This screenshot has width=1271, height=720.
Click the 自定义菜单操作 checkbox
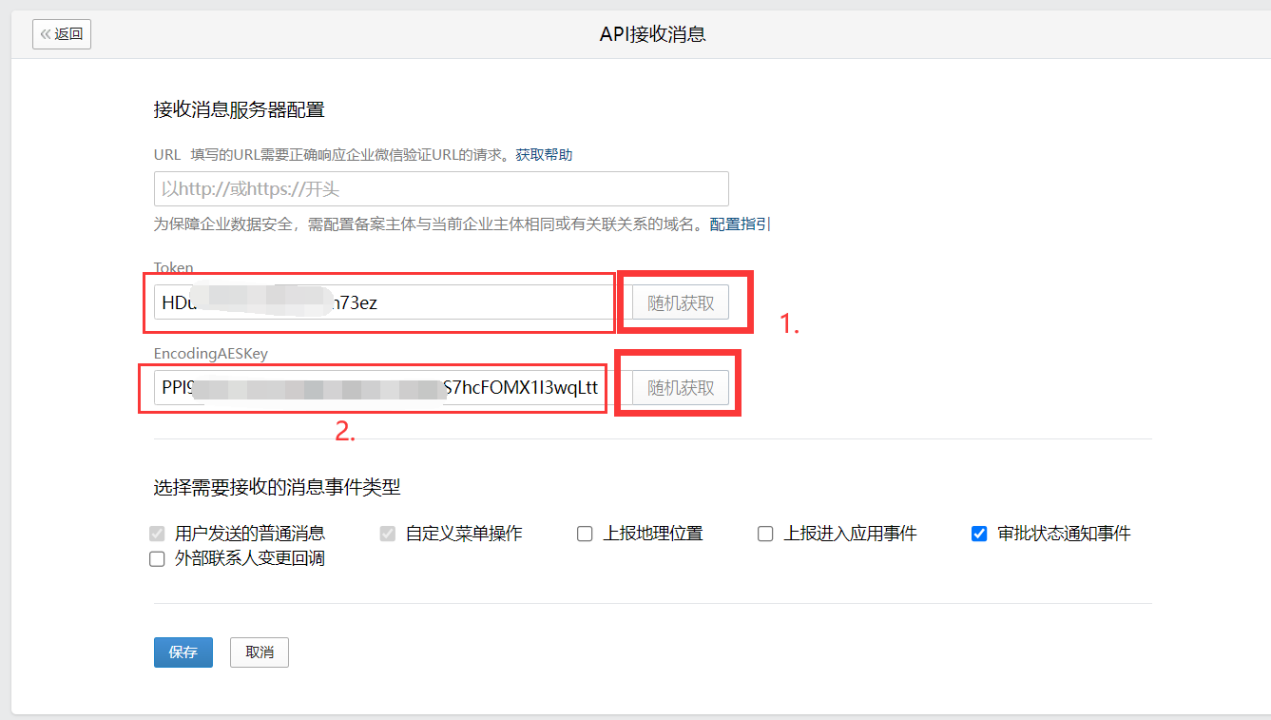point(387,533)
